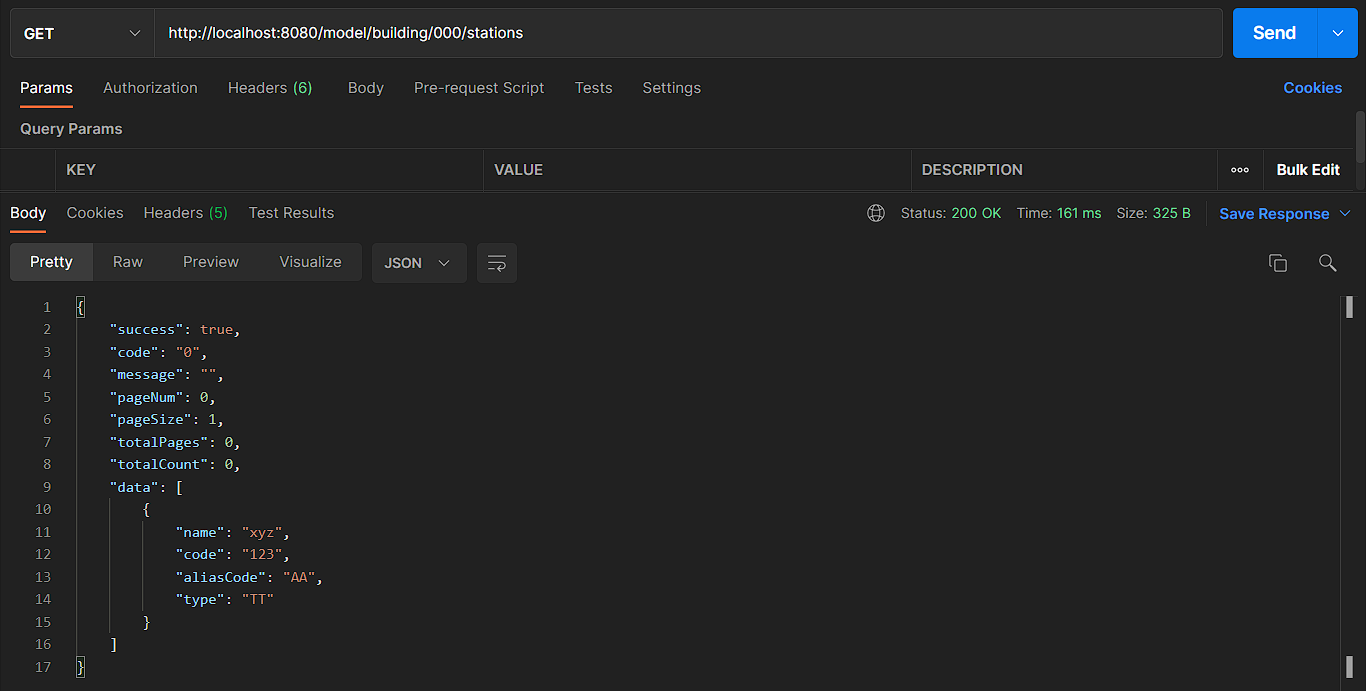Search within the response body

coord(1327,263)
